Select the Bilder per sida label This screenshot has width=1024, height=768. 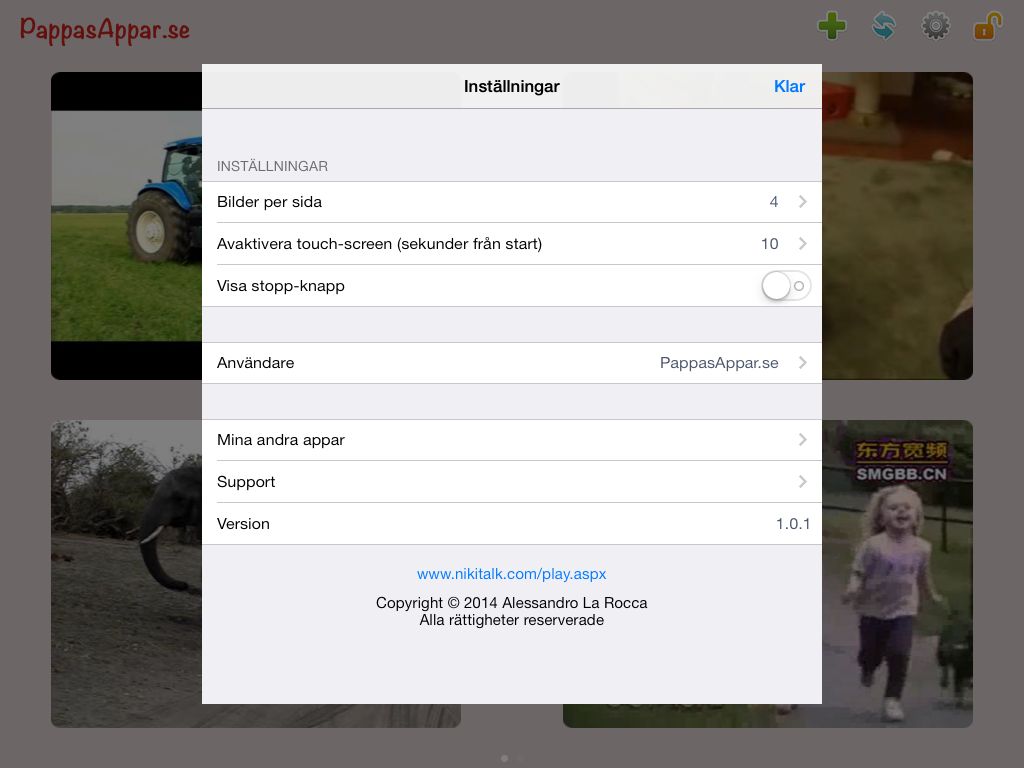coord(269,202)
